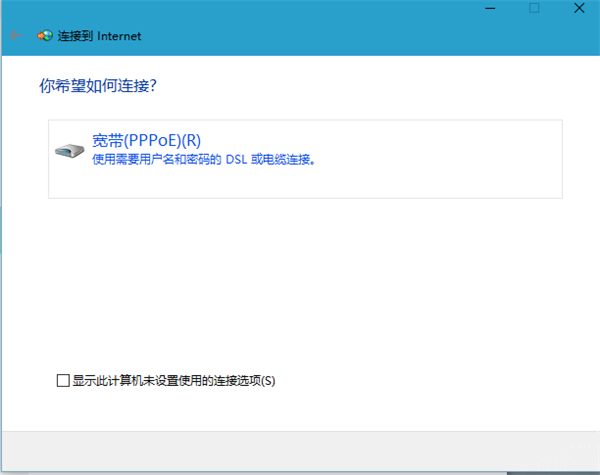The image size is (600, 475).
Task: Click the gray footer bar of the wizard
Action: click(x=300, y=452)
